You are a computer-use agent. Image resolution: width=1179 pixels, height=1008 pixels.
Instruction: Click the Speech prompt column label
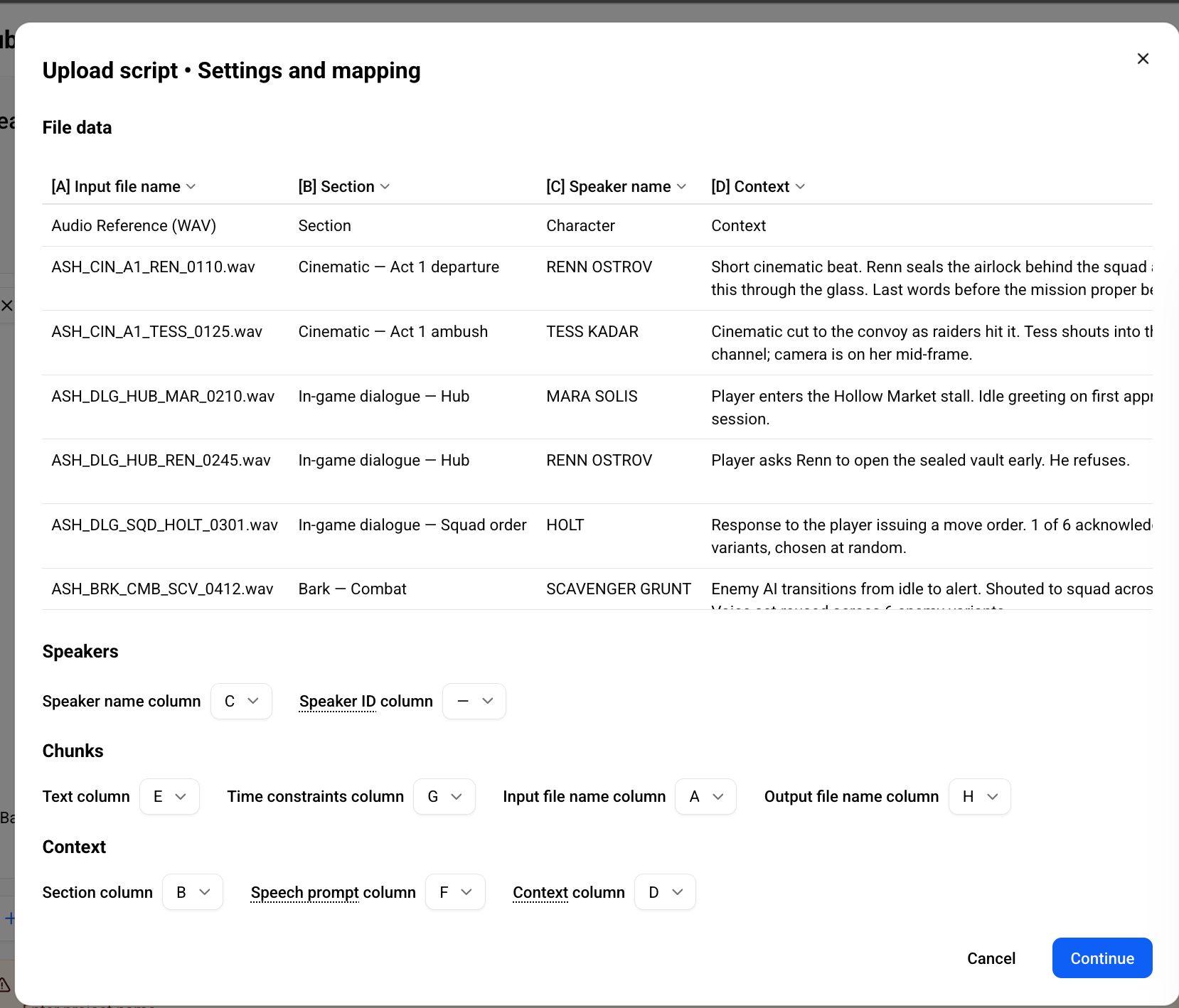pyautogui.click(x=333, y=892)
